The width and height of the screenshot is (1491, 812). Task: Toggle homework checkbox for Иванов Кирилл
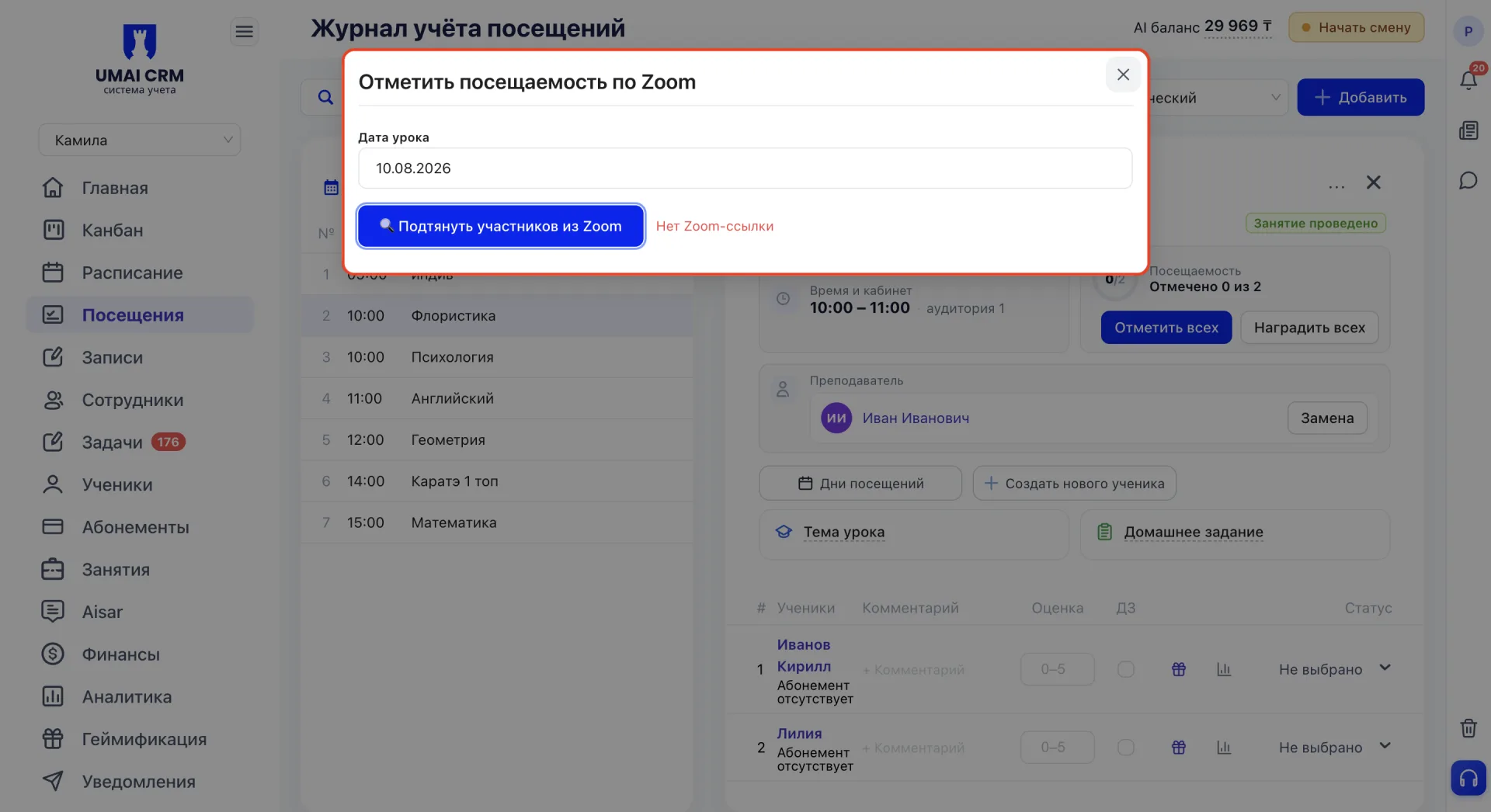(x=1126, y=669)
